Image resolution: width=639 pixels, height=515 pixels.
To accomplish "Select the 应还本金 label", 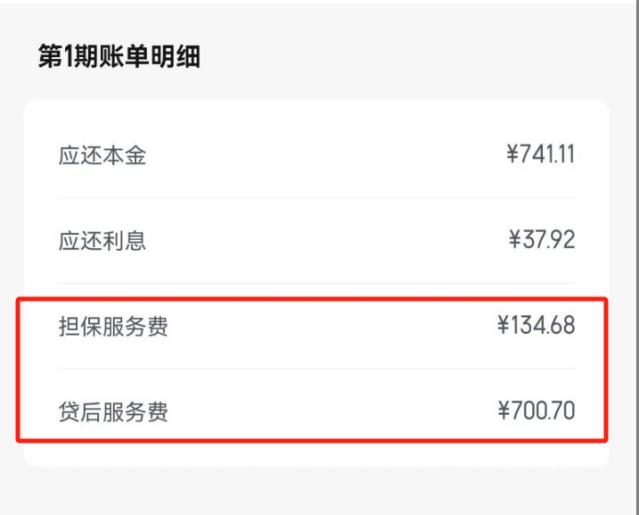I will 103,156.
